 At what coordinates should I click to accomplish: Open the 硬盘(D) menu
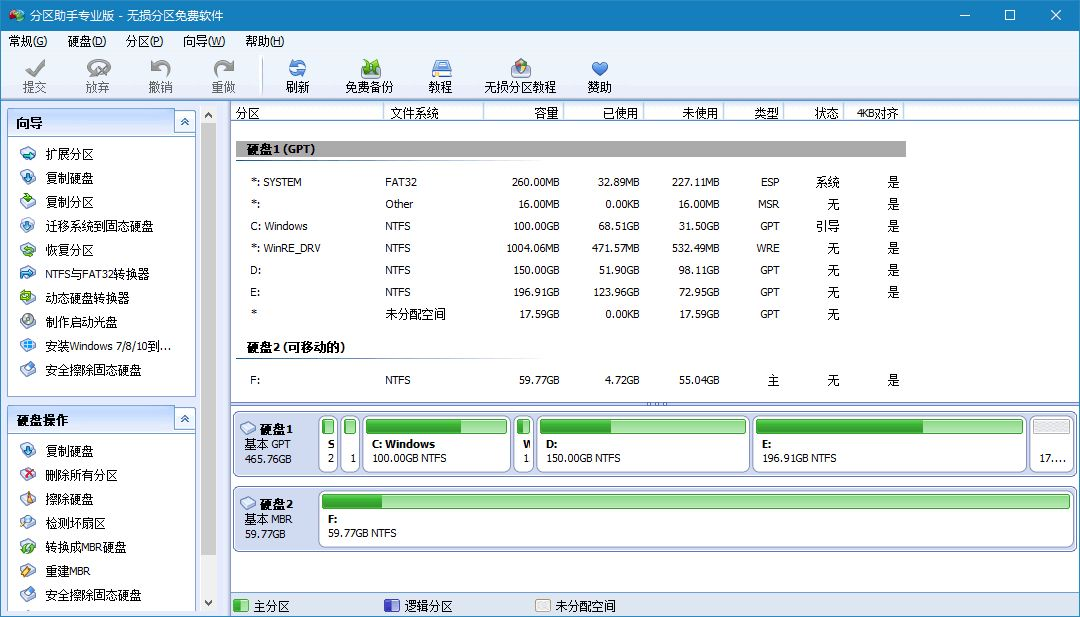tap(87, 41)
